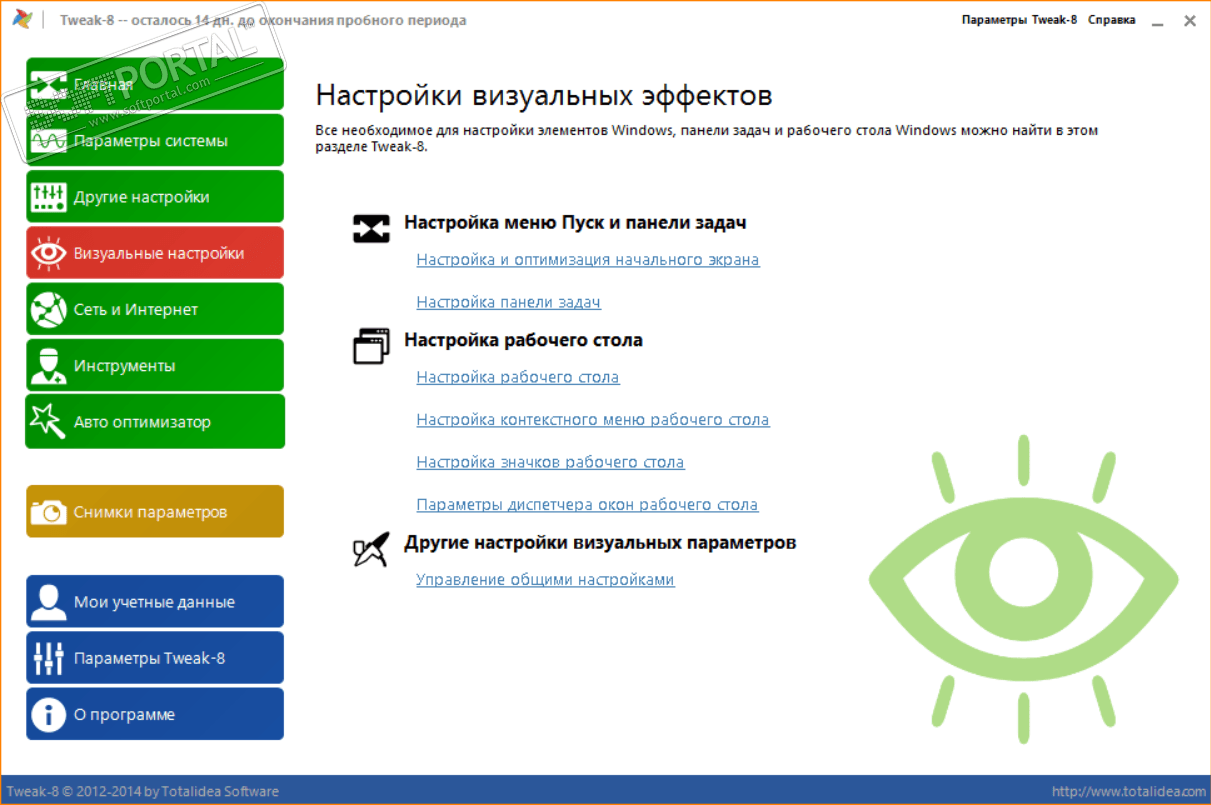Image resolution: width=1211 pixels, height=805 pixels.
Task: Click the magic wand icon of Авто оптимизатор
Action: pyautogui.click(x=48, y=422)
